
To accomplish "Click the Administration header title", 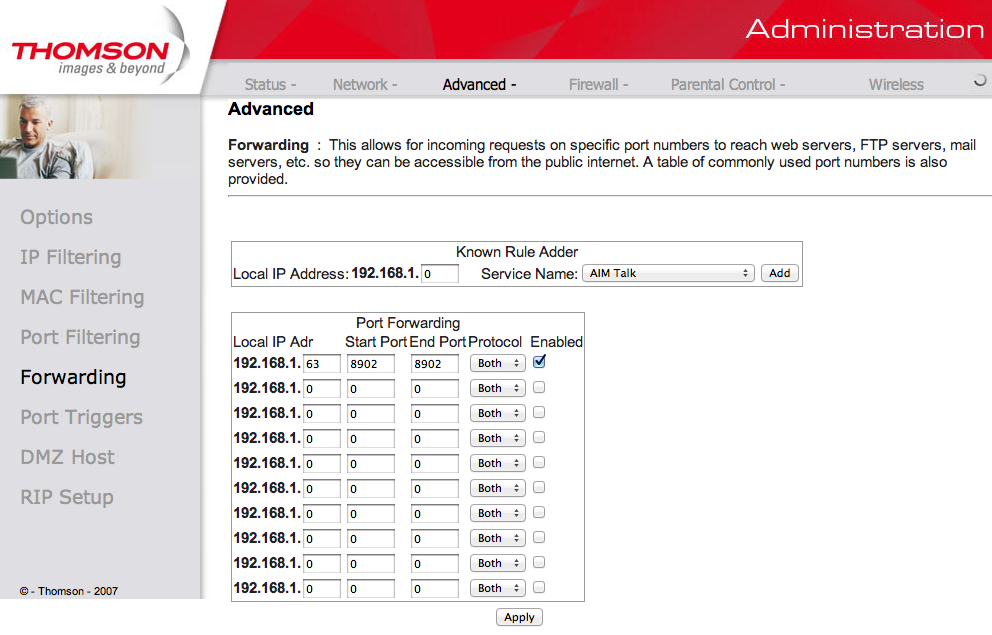I will coord(865,29).
